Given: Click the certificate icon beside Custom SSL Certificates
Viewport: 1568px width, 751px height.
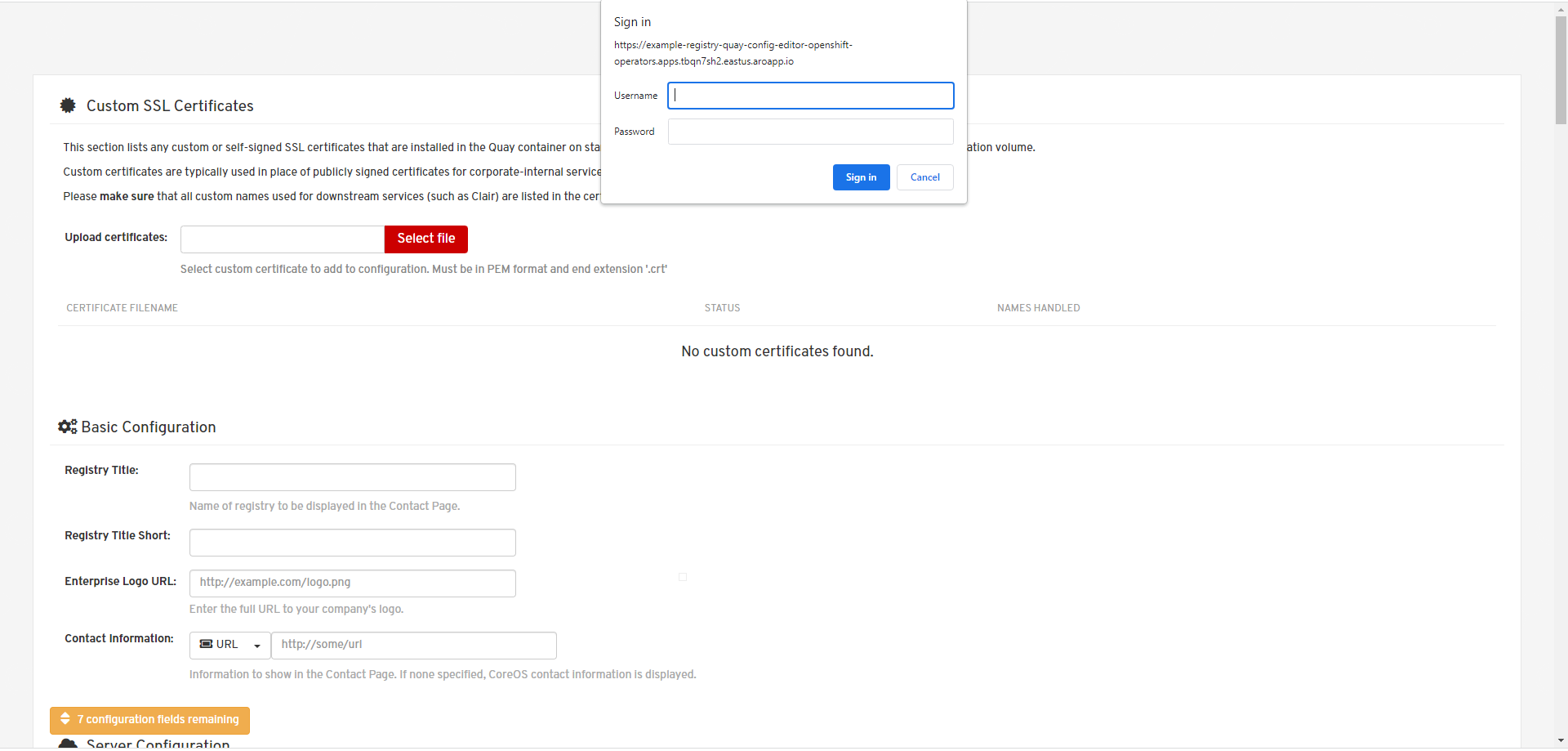Looking at the screenshot, I should [67, 105].
